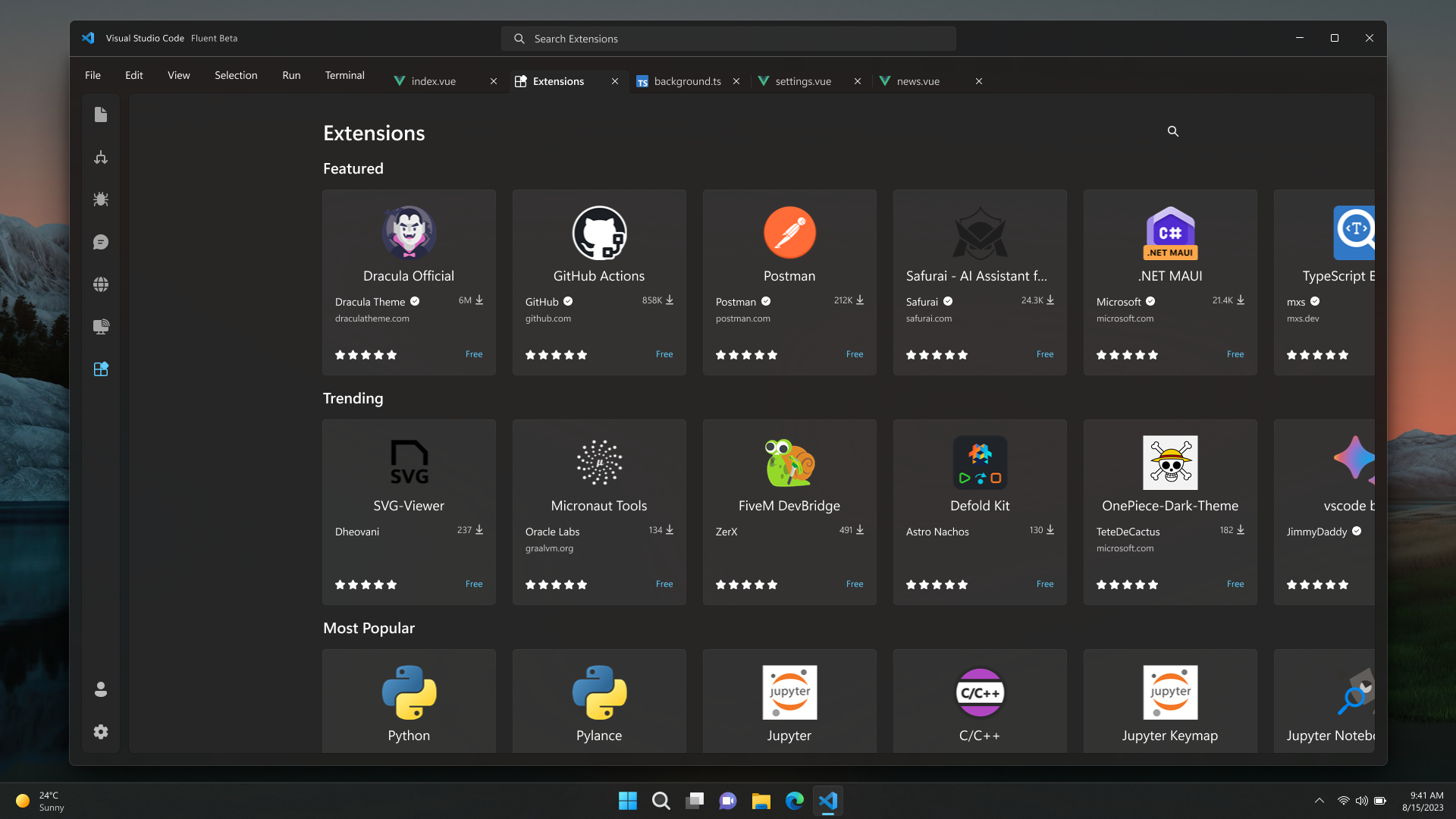Click the Defold Kit logo

(x=980, y=463)
